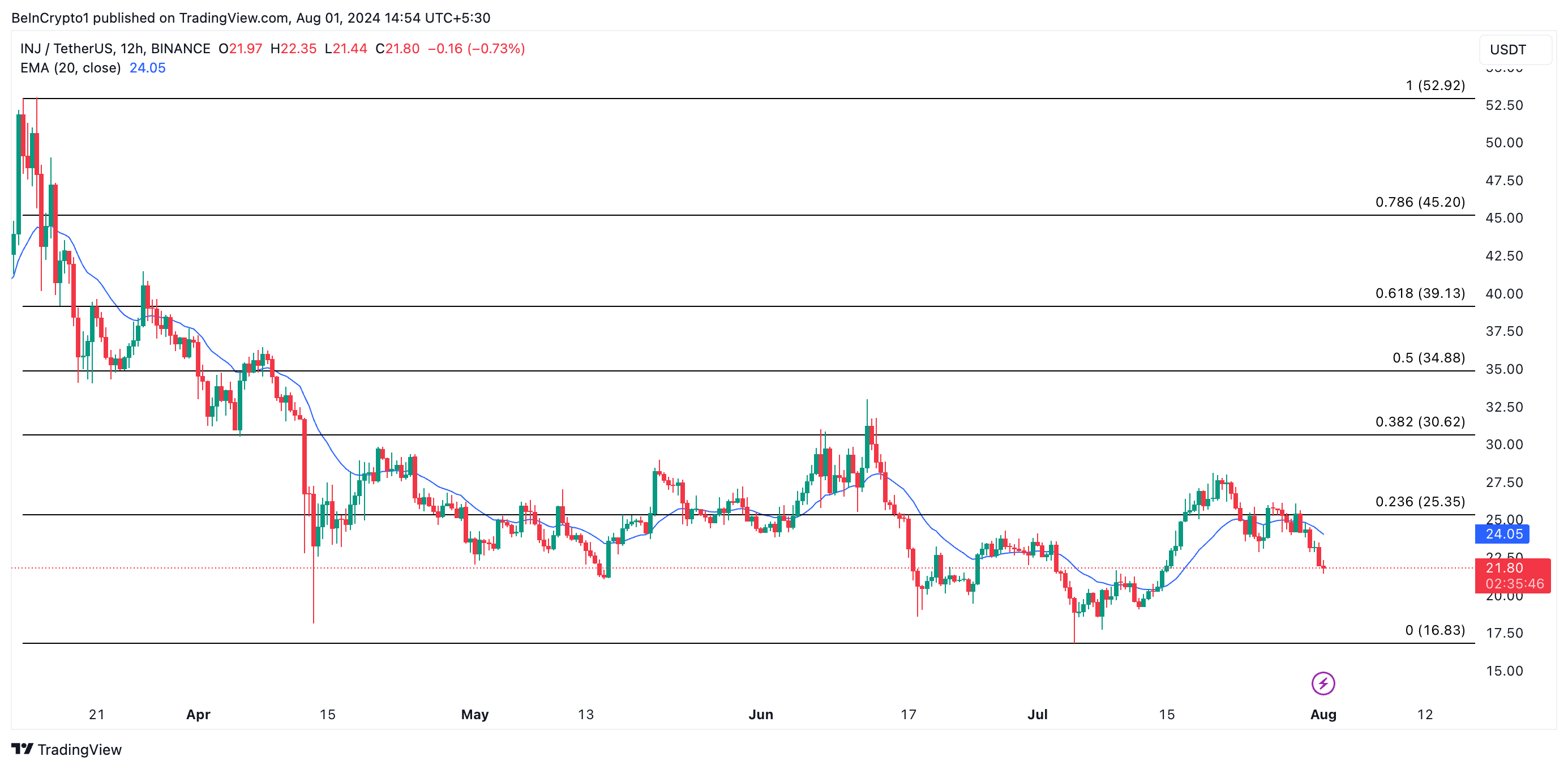Click the EMA value 24.05 in legend

(147, 67)
